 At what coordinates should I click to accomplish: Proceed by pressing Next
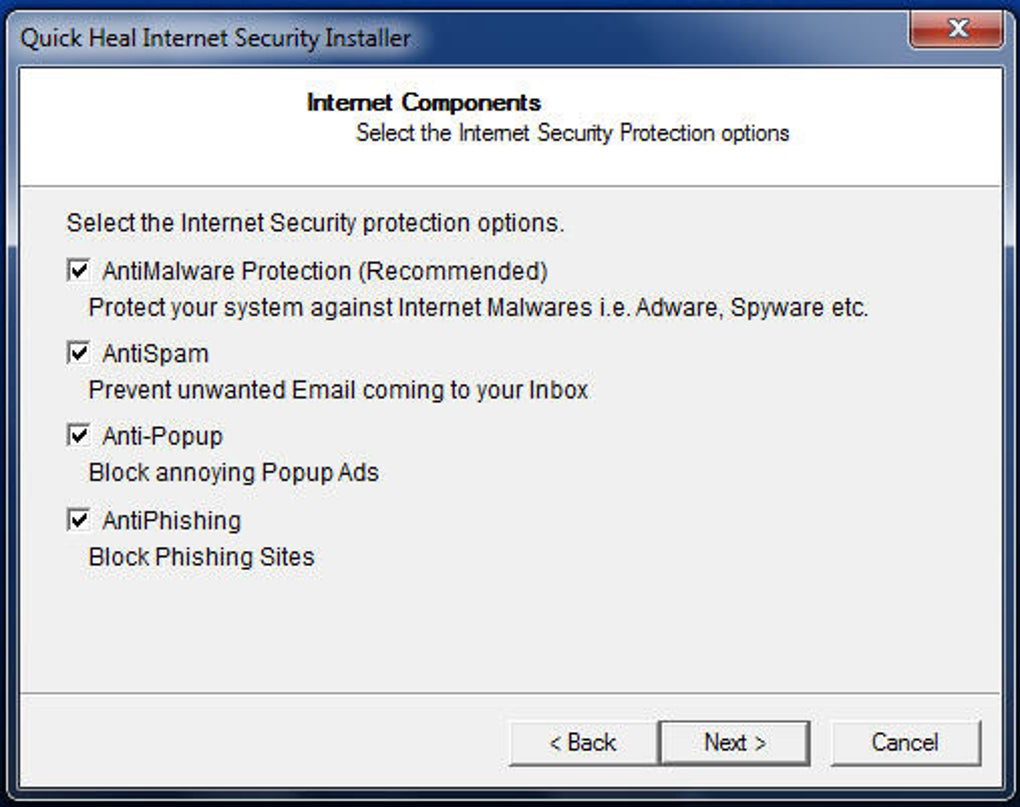tap(734, 743)
